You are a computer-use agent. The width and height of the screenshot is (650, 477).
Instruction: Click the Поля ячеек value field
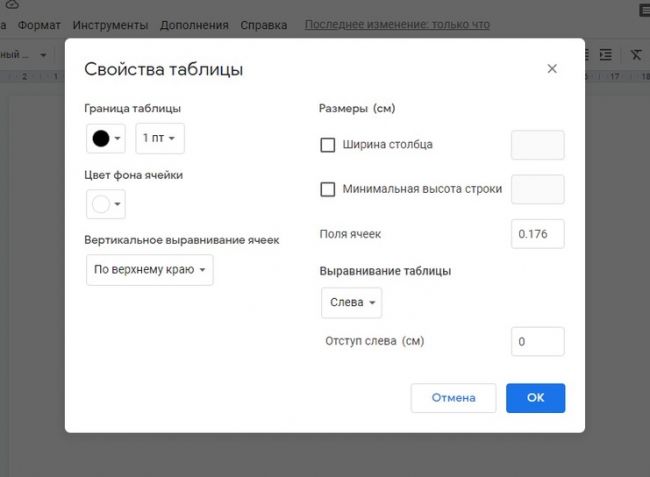point(537,233)
